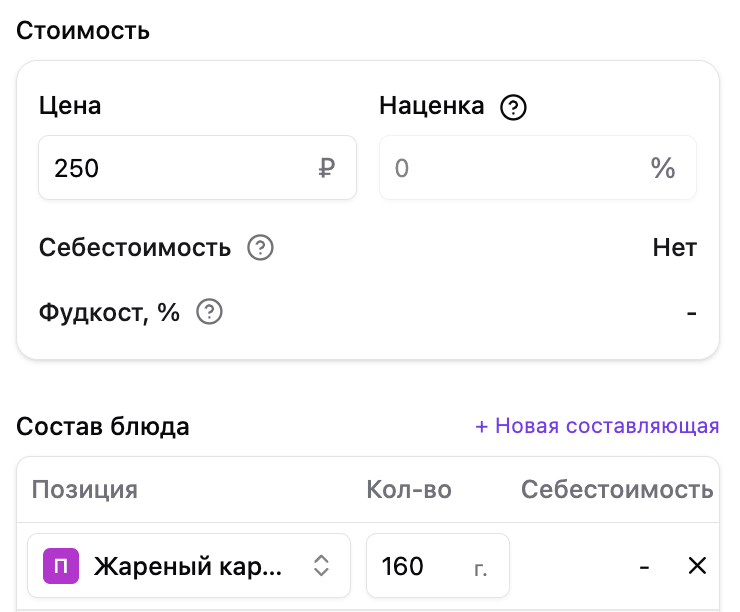Focus the Наценка percent input field
Viewport: 740px width, 612px height.
[538, 168]
